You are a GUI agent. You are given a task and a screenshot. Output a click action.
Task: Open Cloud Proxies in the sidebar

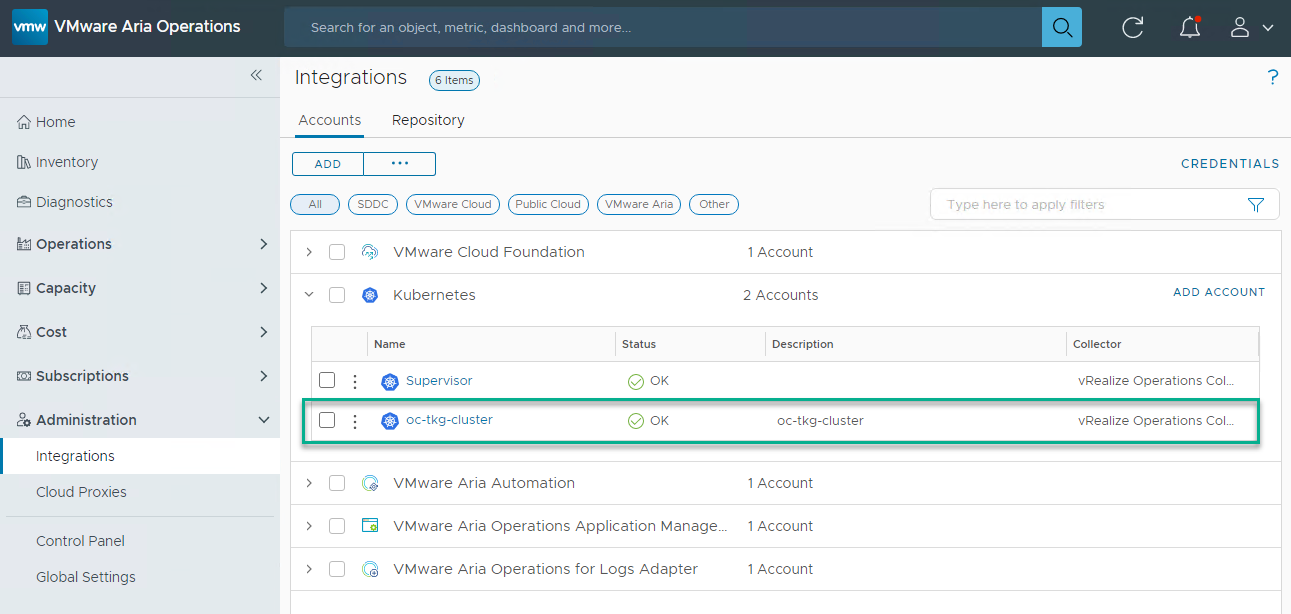(81, 492)
